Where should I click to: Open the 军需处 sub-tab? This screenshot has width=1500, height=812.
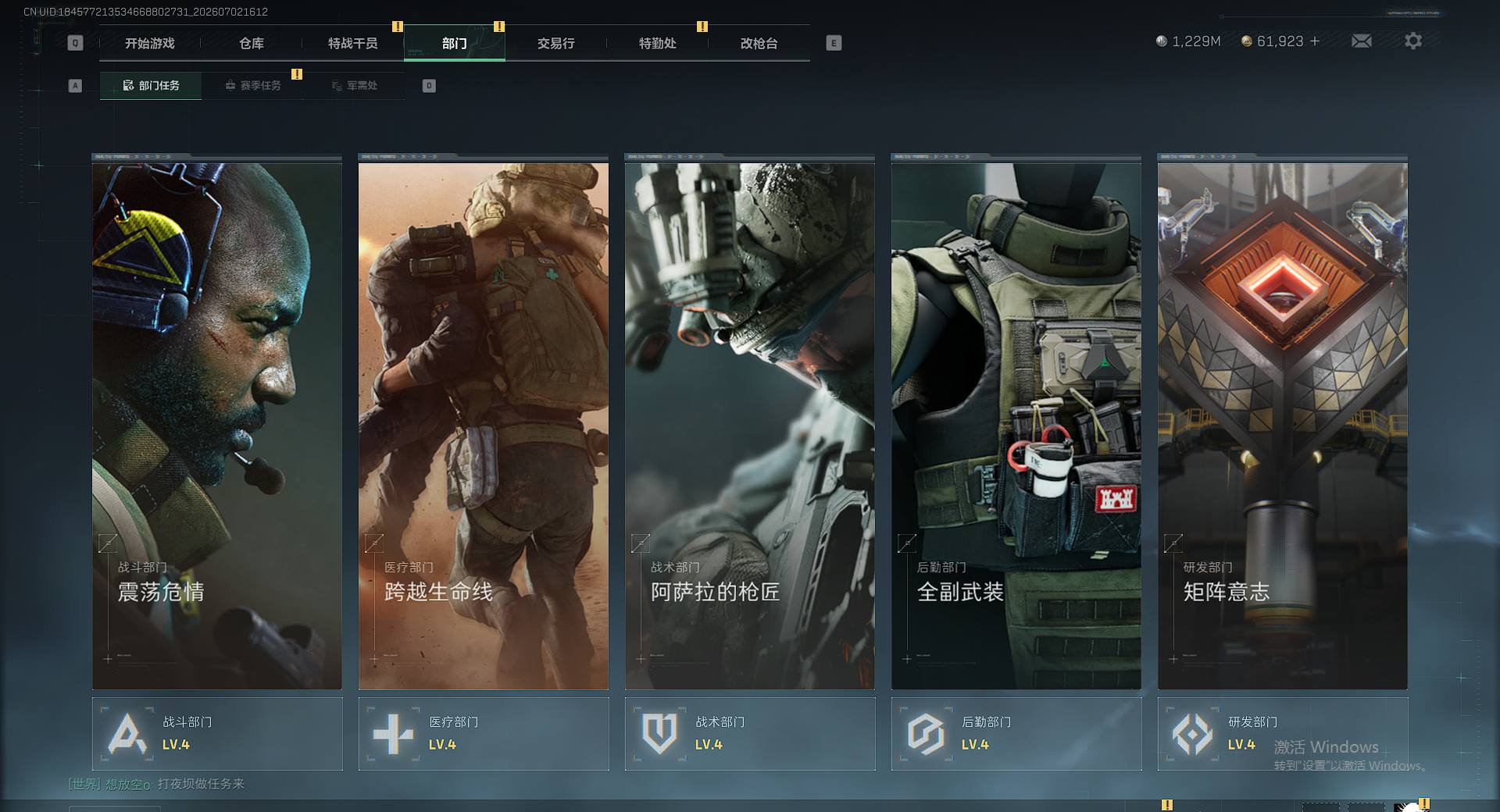click(x=354, y=86)
